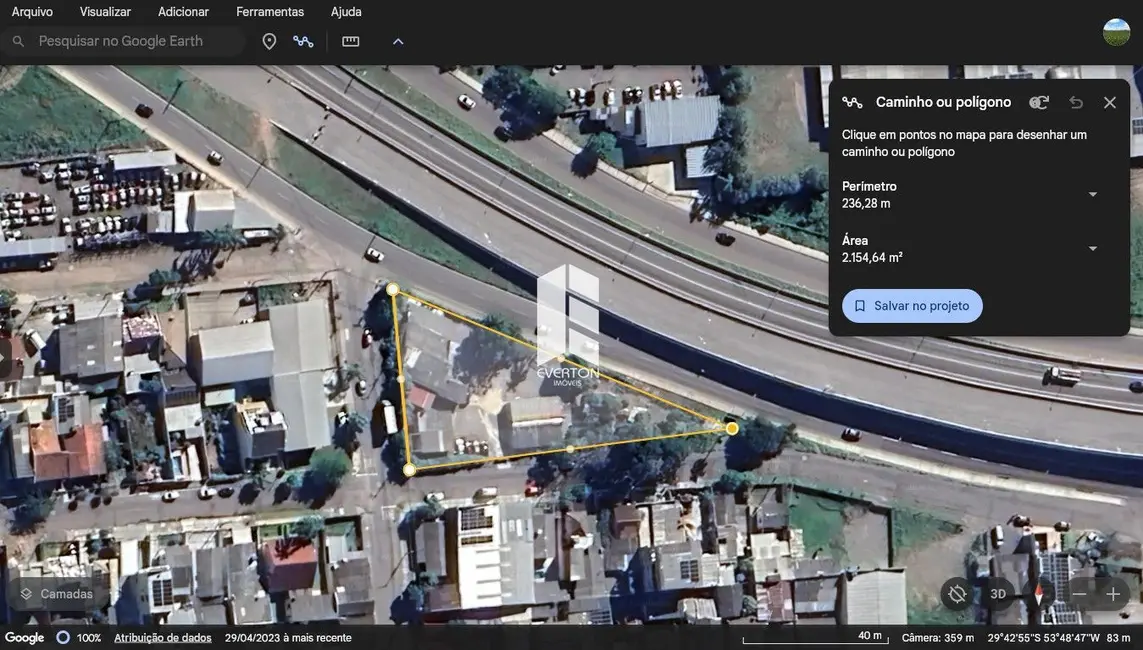Click Salvar no projeto button
Viewport: 1143px width, 650px height.
(912, 306)
